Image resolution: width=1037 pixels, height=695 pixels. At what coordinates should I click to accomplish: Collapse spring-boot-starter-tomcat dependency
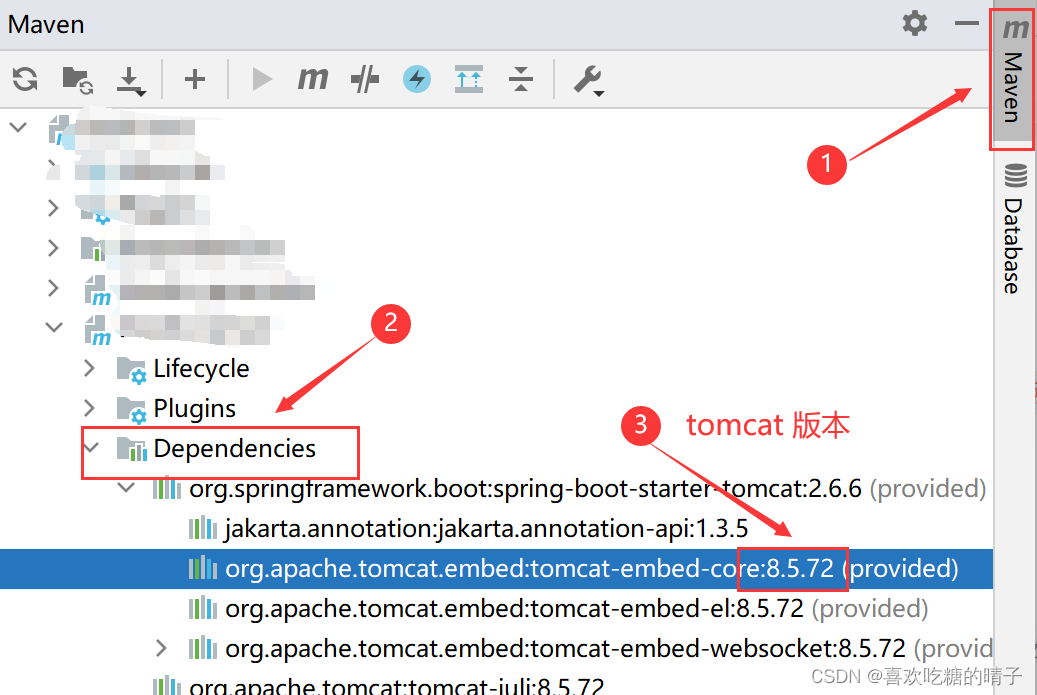click(x=126, y=489)
